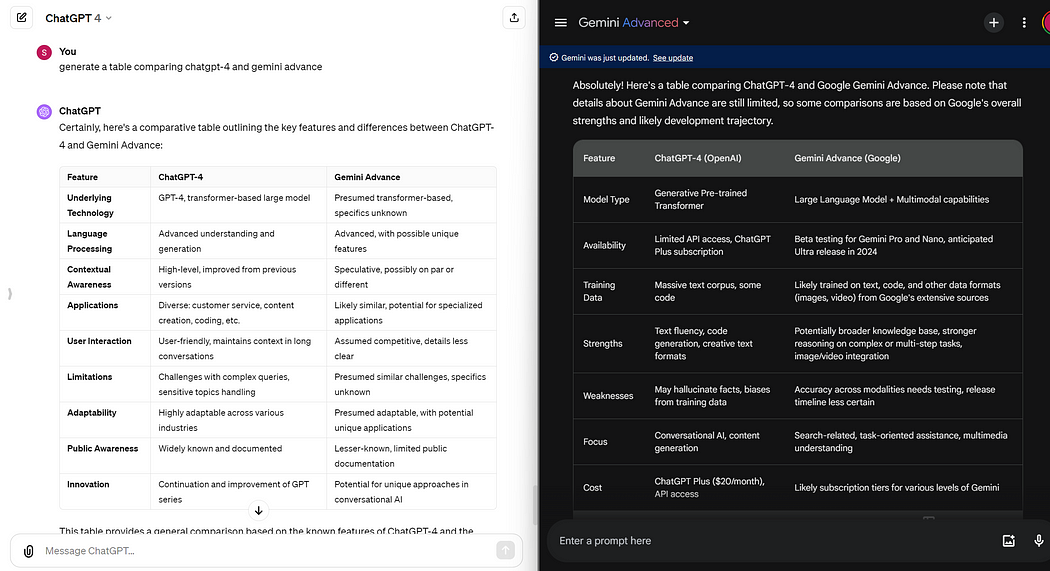Select the Contextual Awareness row label

(x=89, y=277)
